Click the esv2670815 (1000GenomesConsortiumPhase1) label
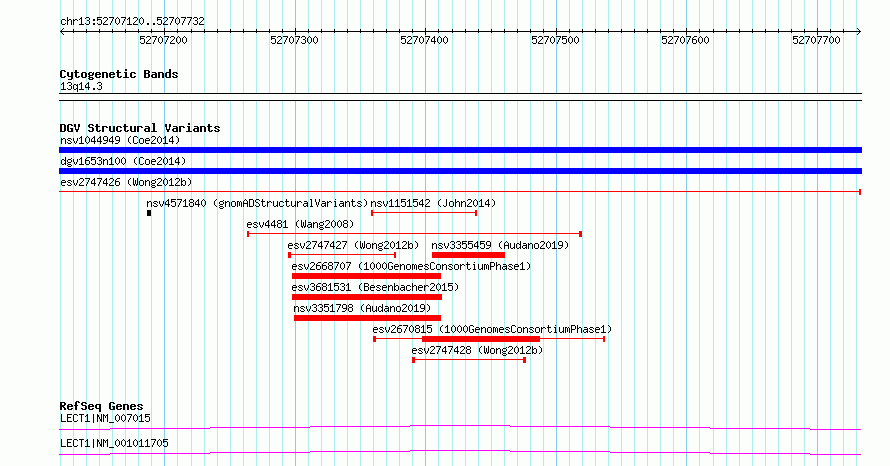Image resolution: width=890 pixels, height=466 pixels. [492, 329]
